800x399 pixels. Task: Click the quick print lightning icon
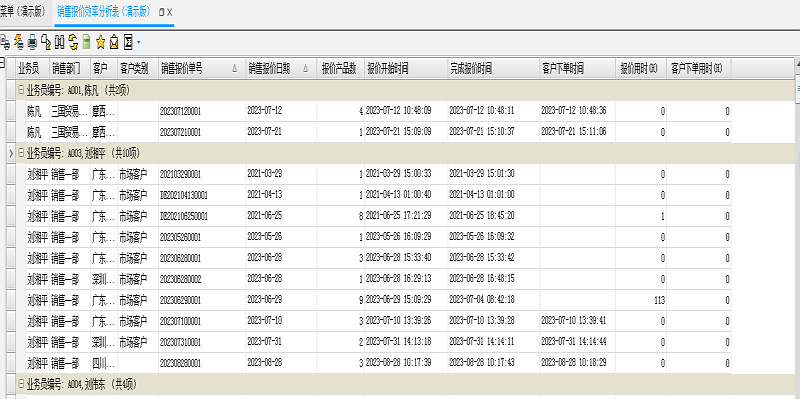(x=19, y=42)
